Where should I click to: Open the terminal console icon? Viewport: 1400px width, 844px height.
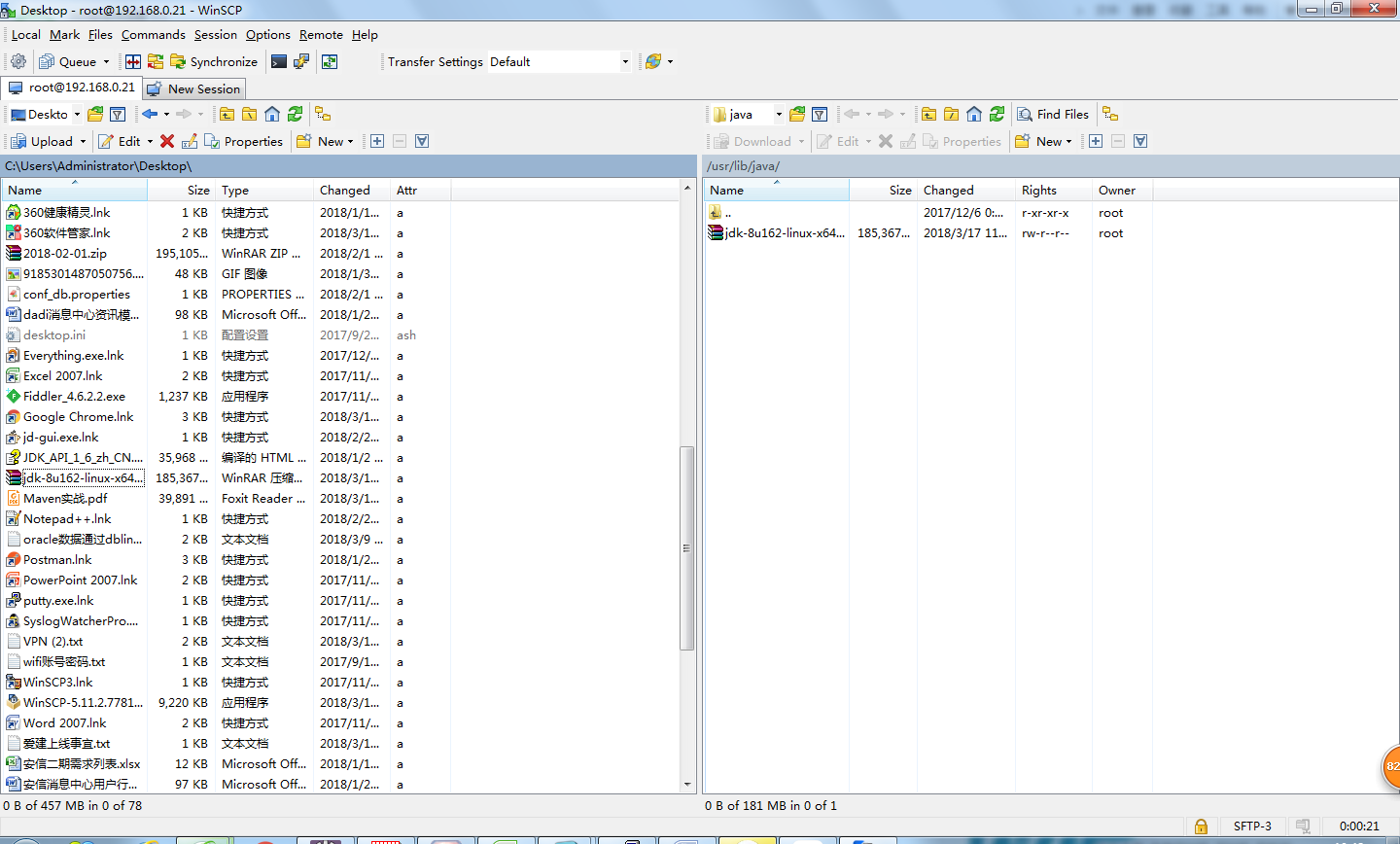279,61
